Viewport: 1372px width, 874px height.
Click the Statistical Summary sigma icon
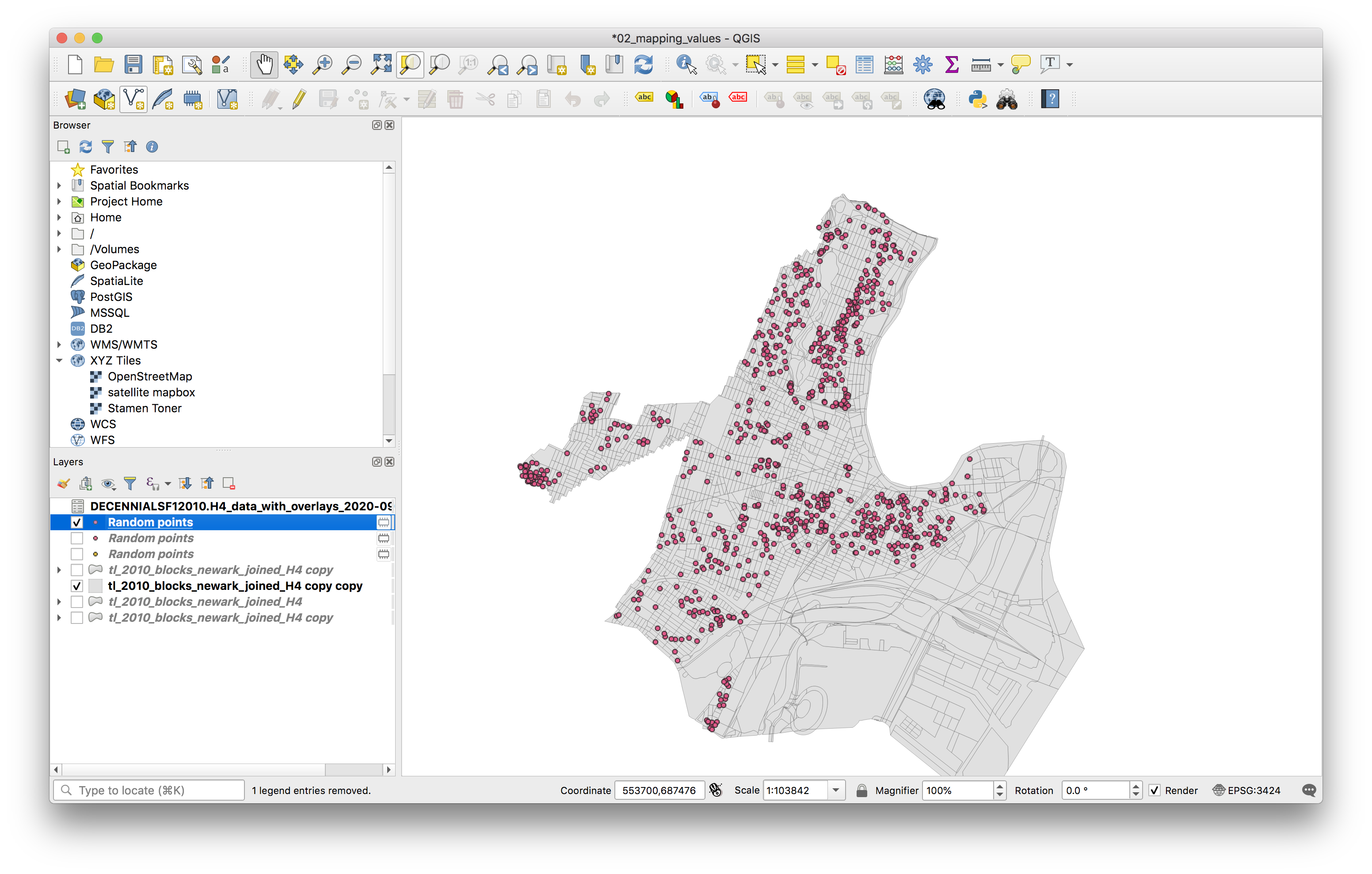pos(951,65)
